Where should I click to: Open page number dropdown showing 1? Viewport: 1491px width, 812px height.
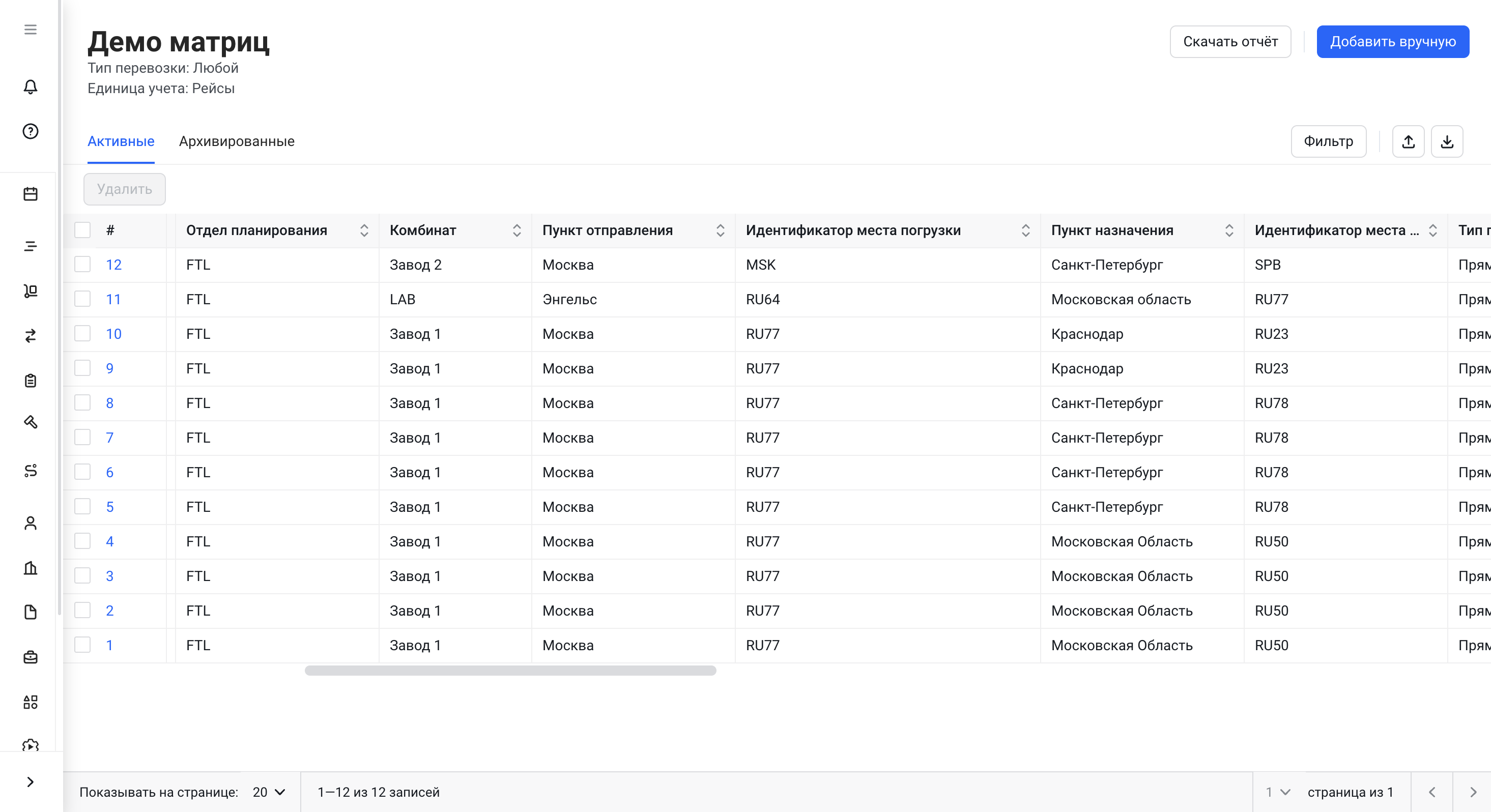click(x=1277, y=792)
